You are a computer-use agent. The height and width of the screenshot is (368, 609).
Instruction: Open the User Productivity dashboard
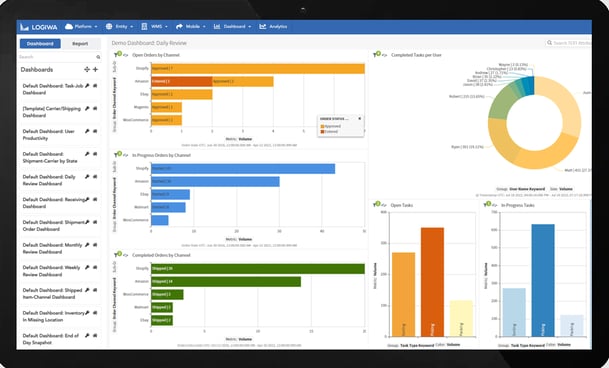click(48, 134)
